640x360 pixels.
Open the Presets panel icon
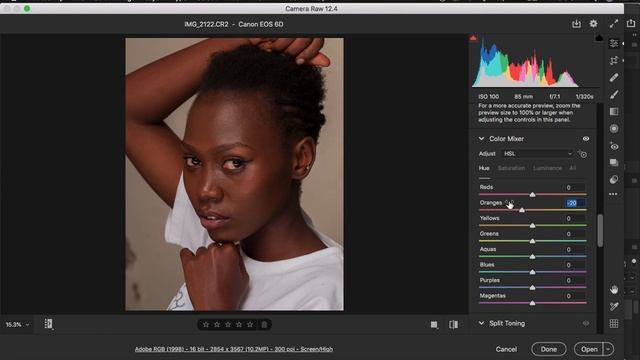[613, 180]
